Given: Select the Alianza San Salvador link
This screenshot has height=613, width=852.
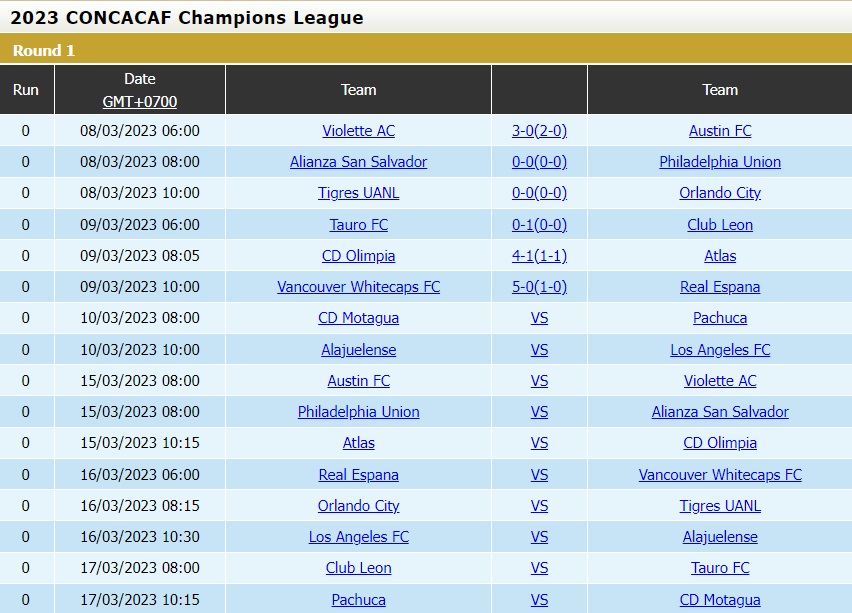Looking at the screenshot, I should (358, 162).
